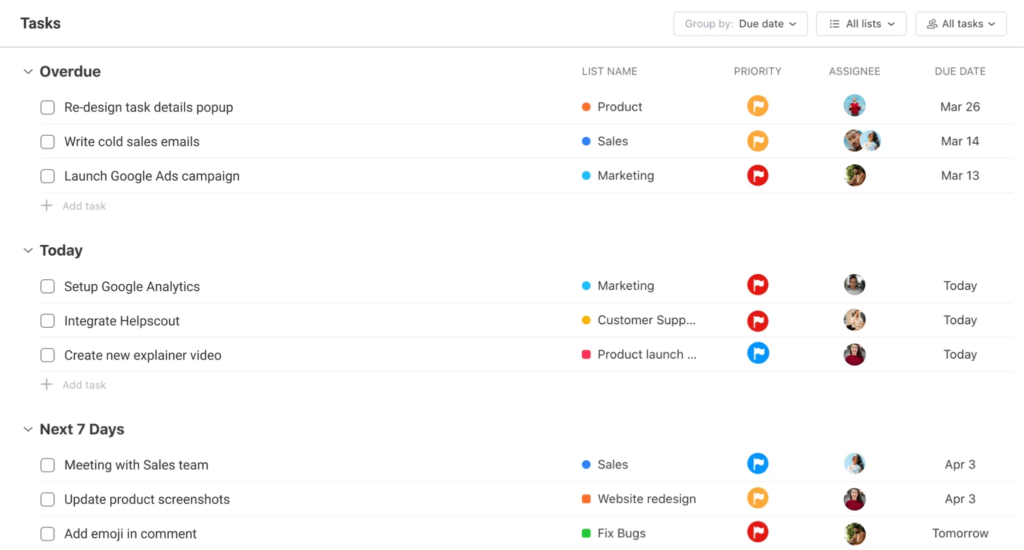Click the Mar 14 due date
Image resolution: width=1024 pixels, height=550 pixels.
(x=960, y=141)
